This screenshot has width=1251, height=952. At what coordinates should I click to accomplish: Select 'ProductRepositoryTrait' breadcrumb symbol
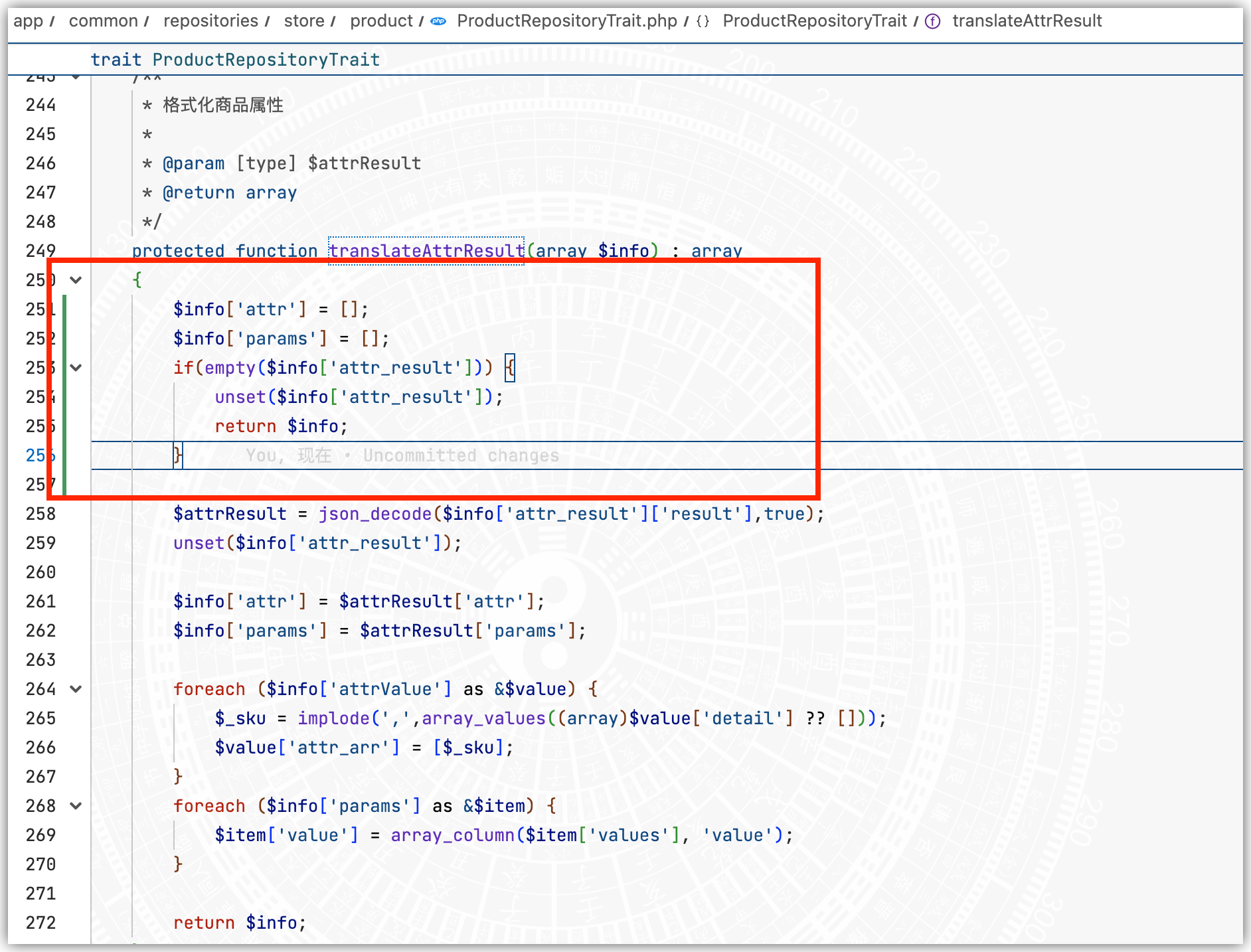tap(815, 21)
